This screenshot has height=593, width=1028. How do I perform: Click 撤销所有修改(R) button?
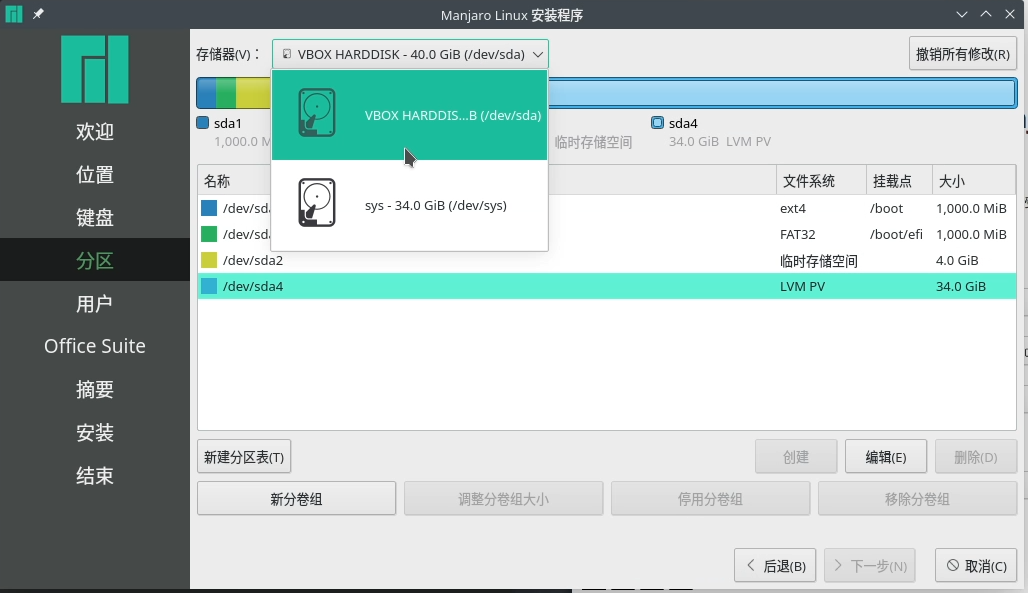click(962, 54)
